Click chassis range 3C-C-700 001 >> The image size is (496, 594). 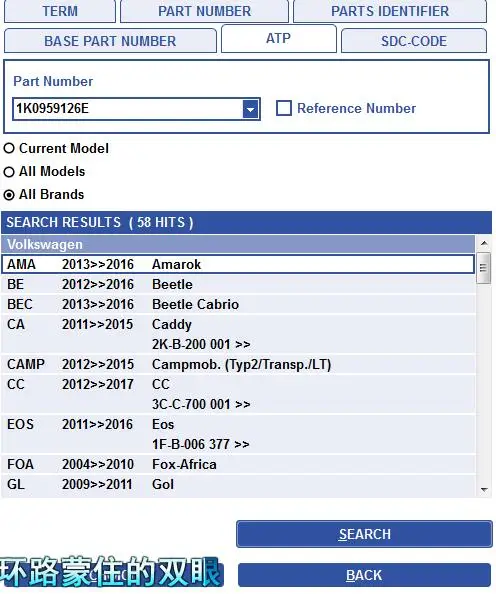[x=201, y=404]
